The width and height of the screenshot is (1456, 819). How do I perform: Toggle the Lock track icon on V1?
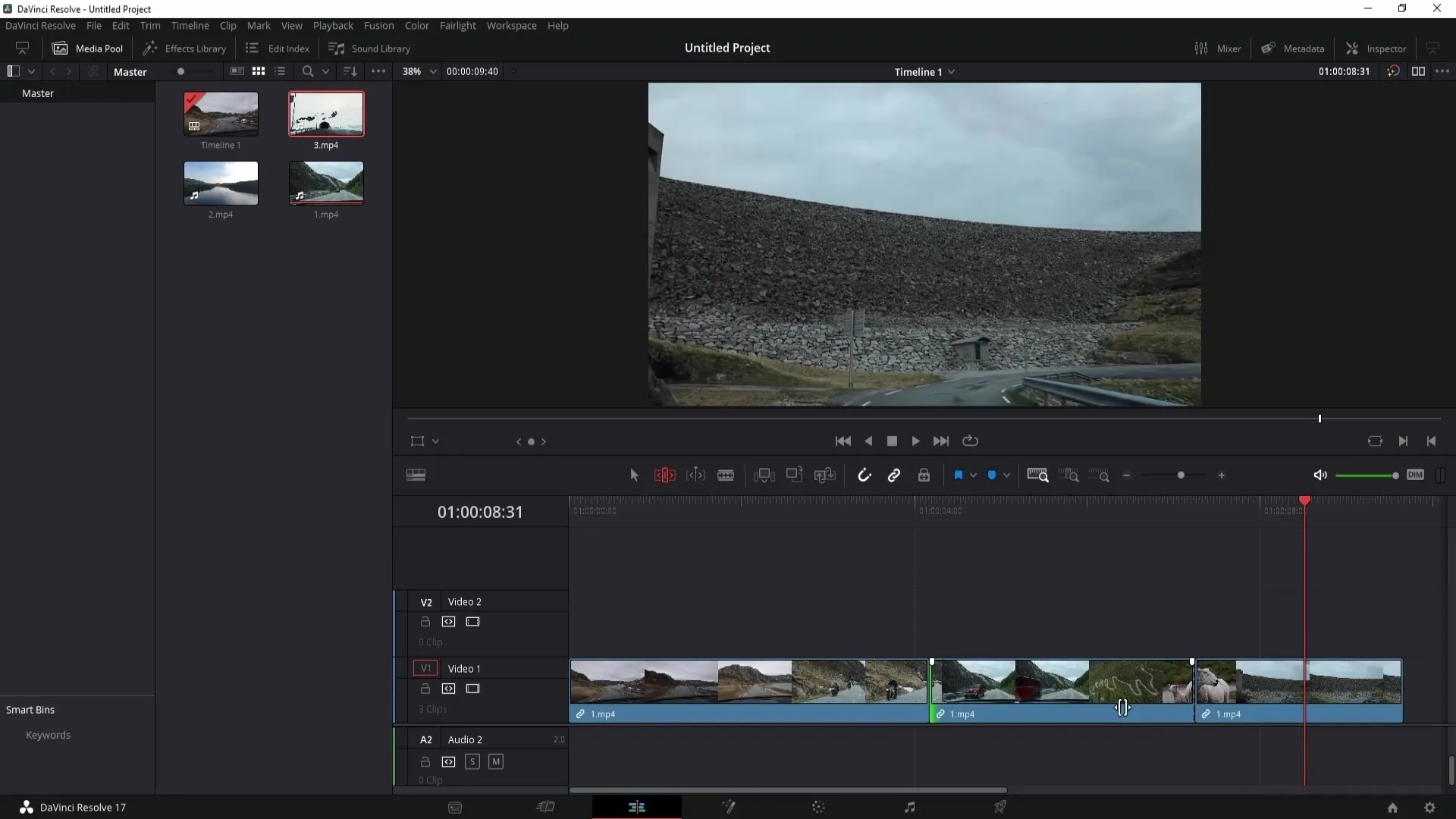point(425,688)
